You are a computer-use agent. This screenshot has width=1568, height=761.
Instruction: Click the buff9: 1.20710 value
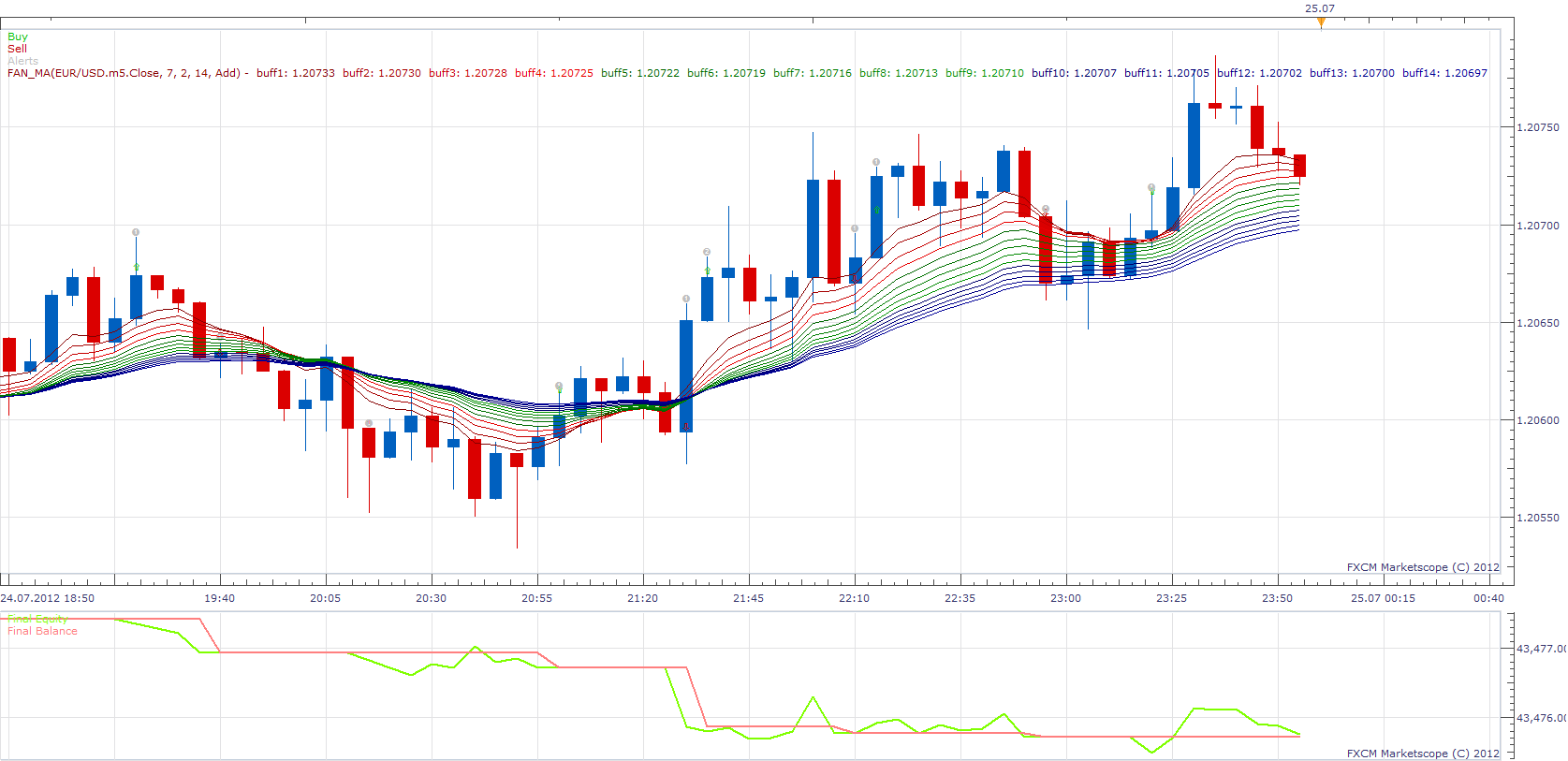(985, 73)
